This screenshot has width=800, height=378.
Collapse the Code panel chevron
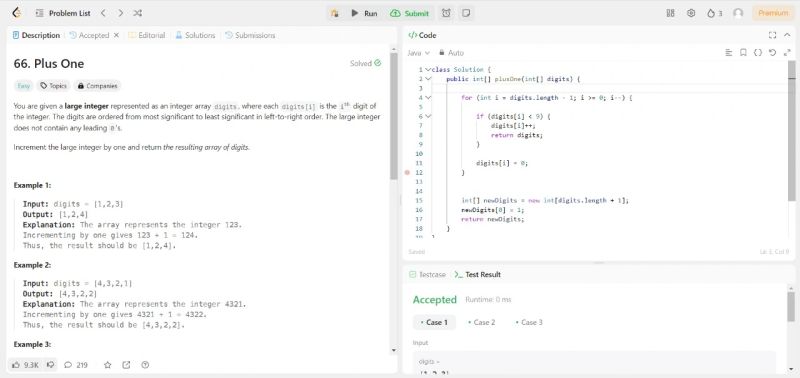[x=787, y=35]
